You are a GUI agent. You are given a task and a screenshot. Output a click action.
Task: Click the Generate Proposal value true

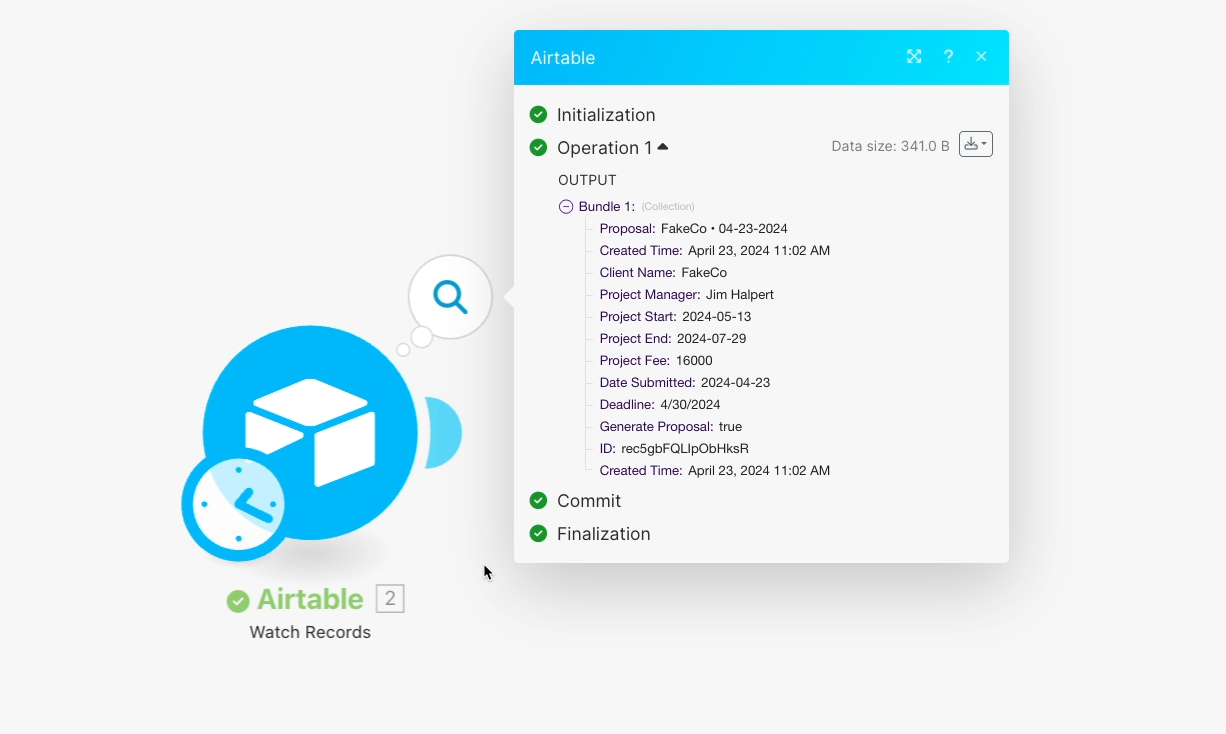pos(730,426)
